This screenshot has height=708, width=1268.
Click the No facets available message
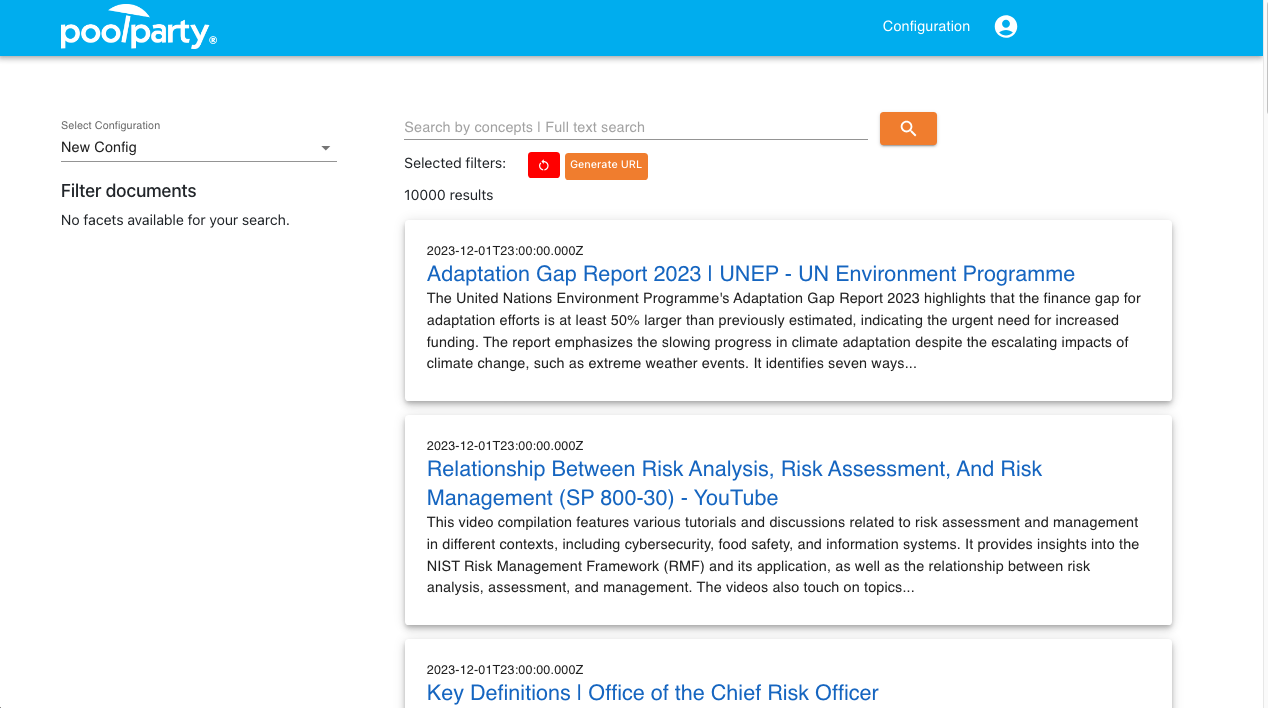(175, 220)
